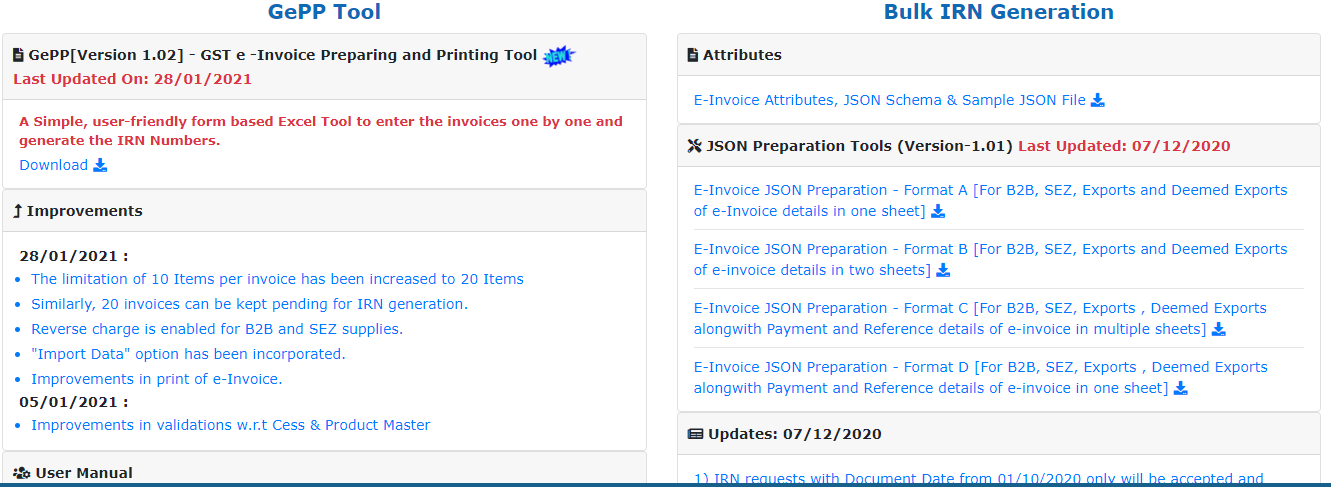Click 'JSON Preparation Tools (Version-1.01)' heading text
1331x487 pixels.
point(860,146)
